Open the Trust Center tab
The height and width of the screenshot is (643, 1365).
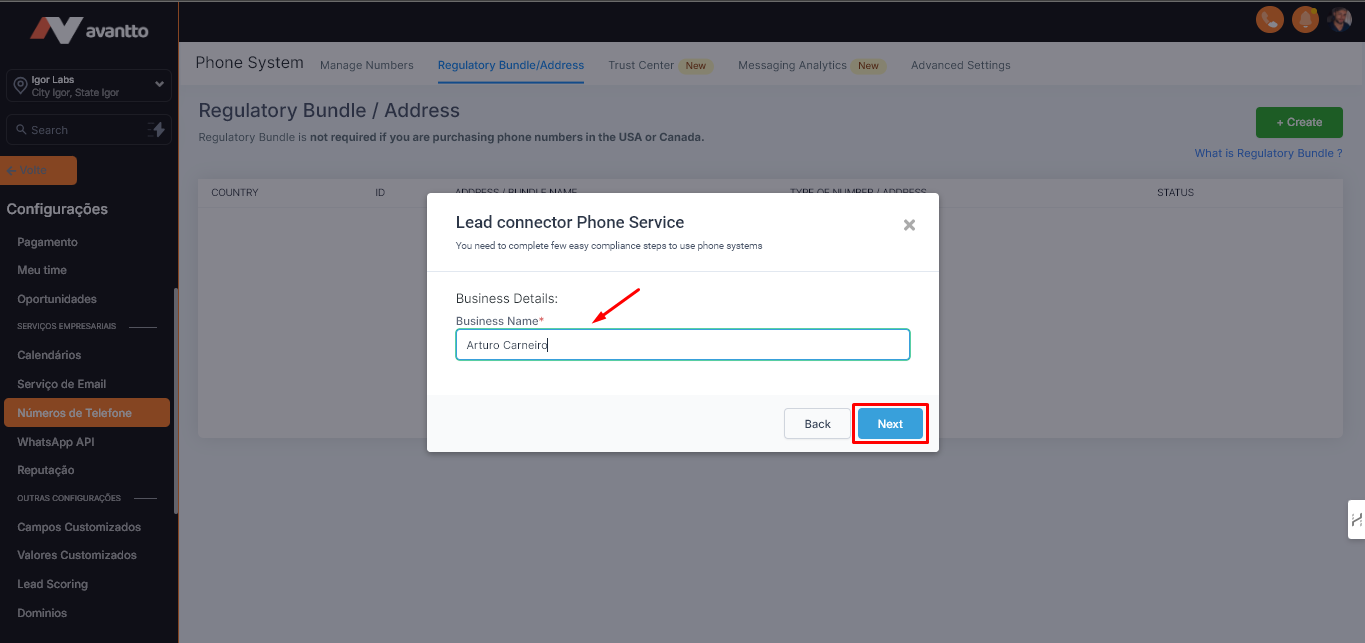[641, 65]
